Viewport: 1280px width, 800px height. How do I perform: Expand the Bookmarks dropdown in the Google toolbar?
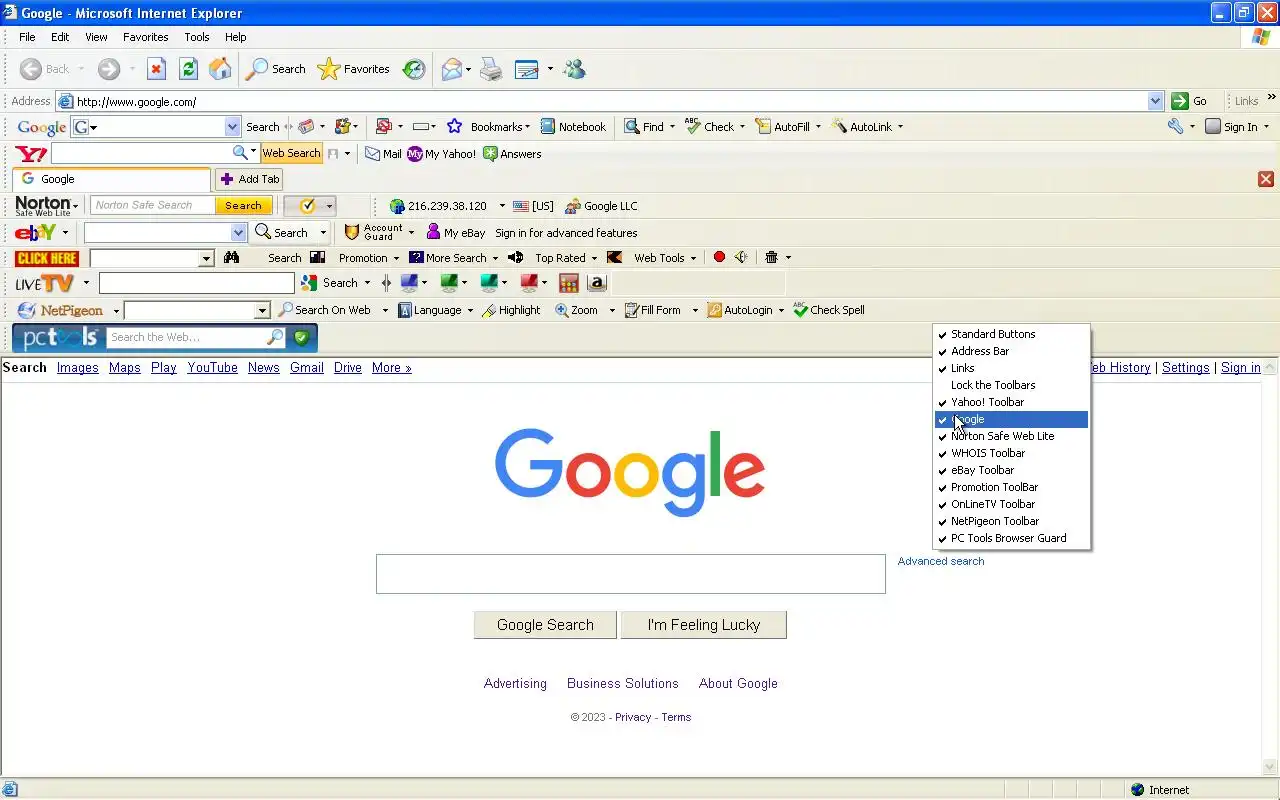point(527,127)
